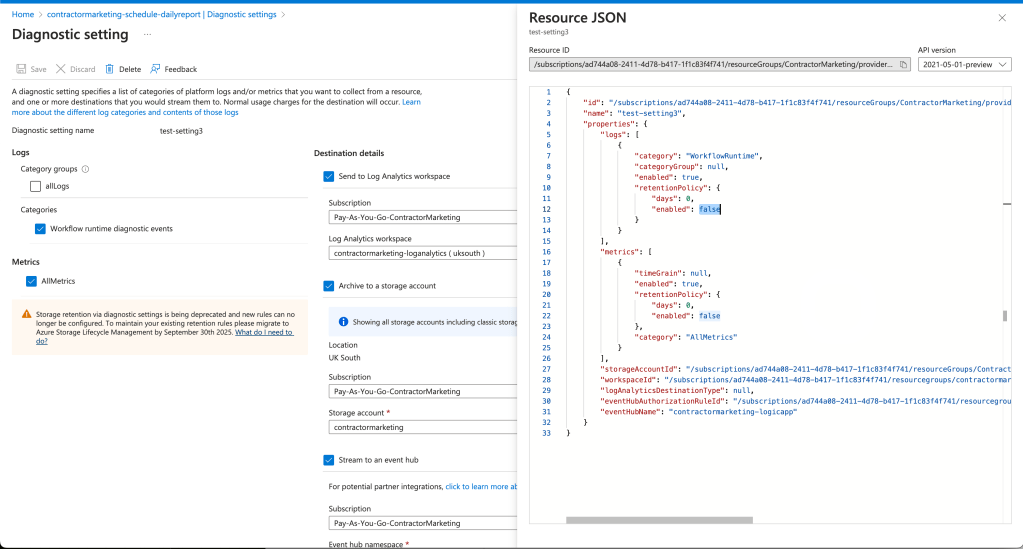
Task: Enable the allLogs checkbox
Action: pyautogui.click(x=35, y=187)
